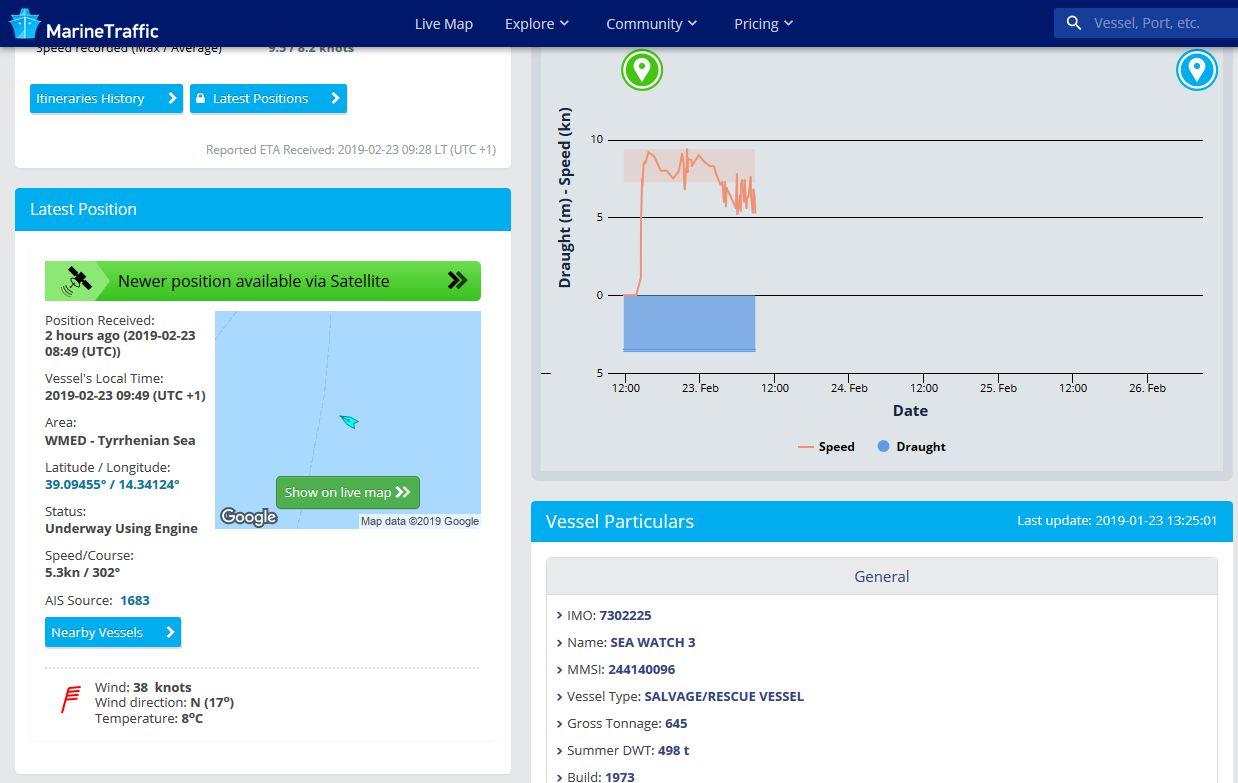This screenshot has height=783, width=1238.
Task: Click double arrow on satellite banner
Action: click(457, 280)
